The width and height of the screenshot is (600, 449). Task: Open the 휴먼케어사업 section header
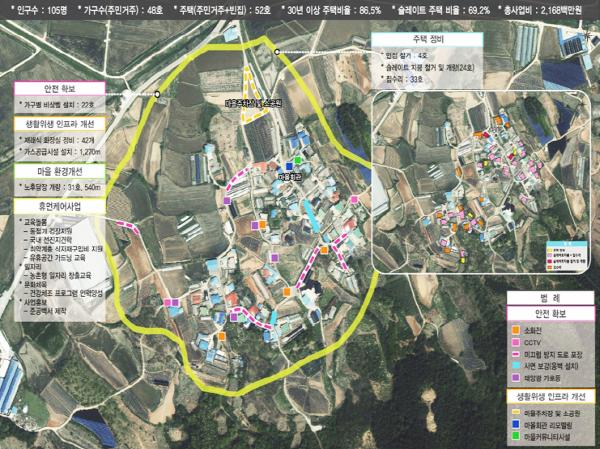coord(52,205)
